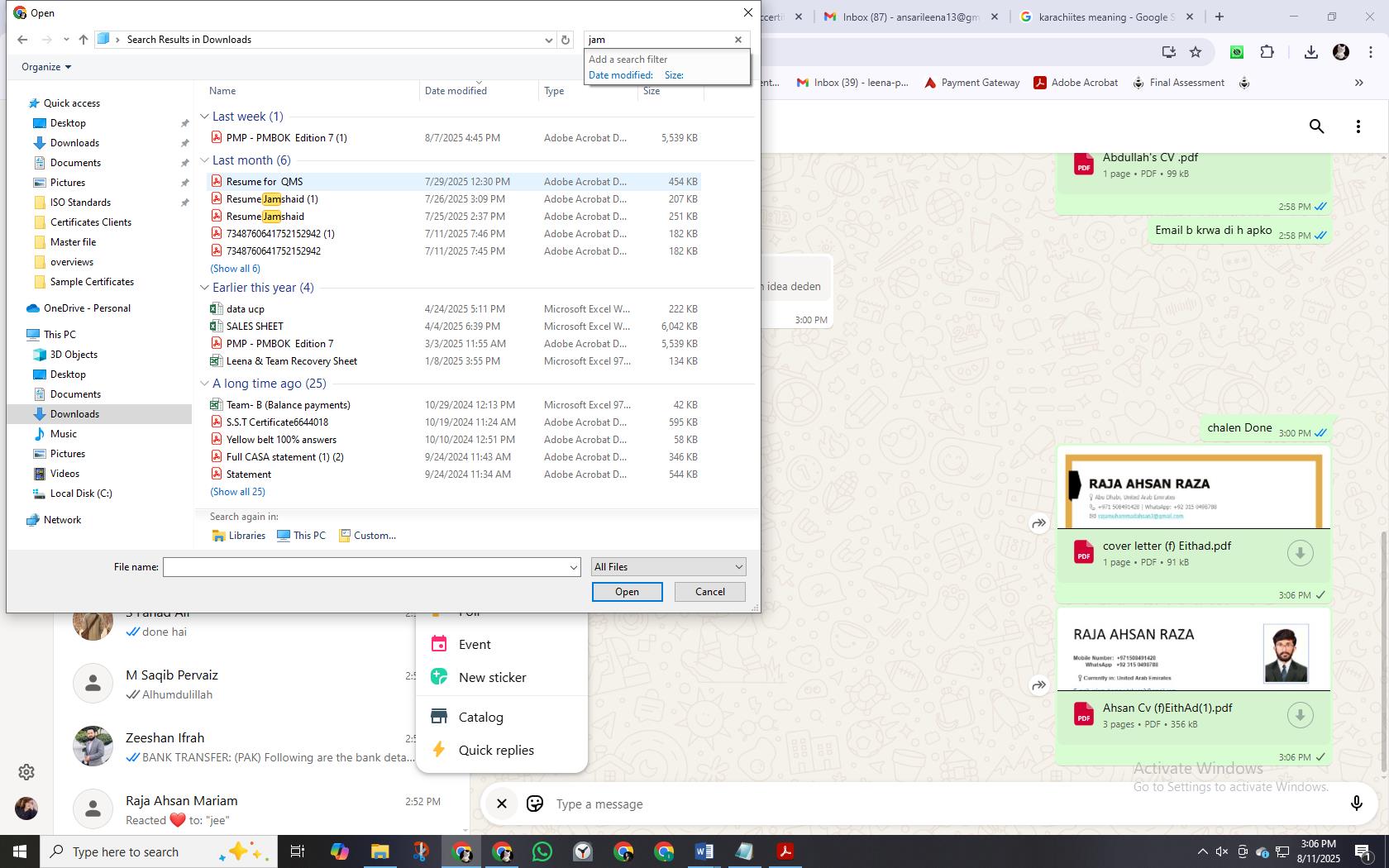Go up one folder level arrow
This screenshot has width=1389, height=868.
[84, 40]
